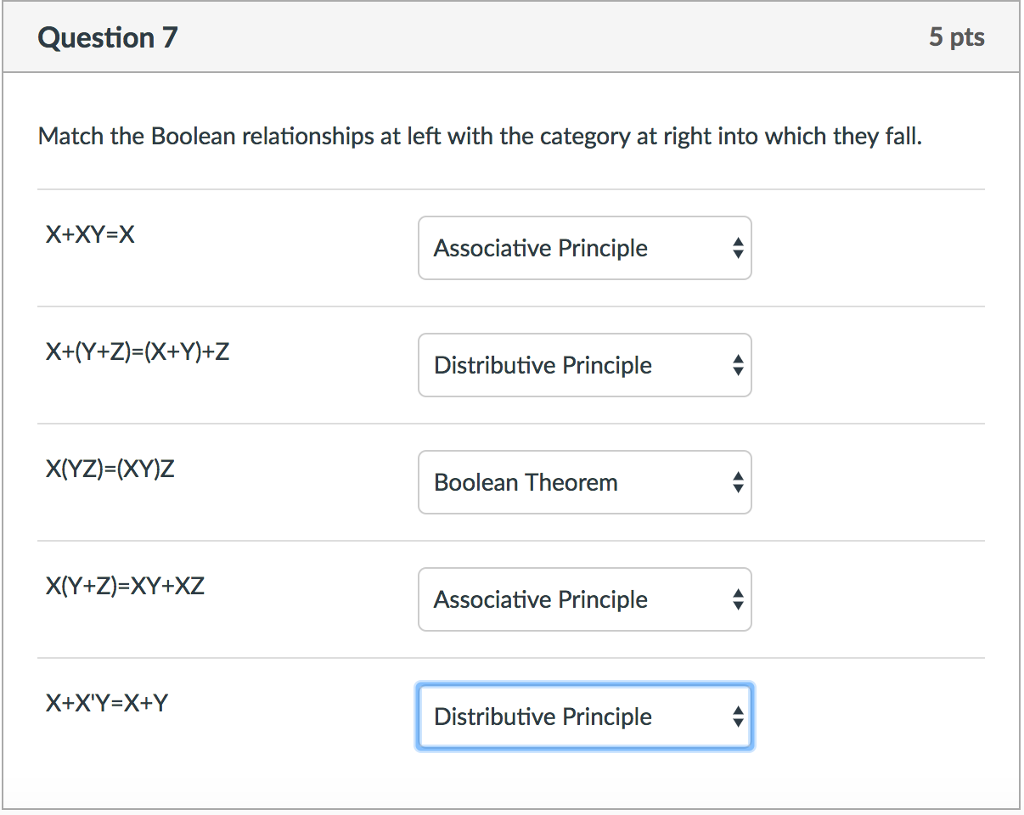
Task: Click the arrow icon beside Associative Principle for X(Y+Z)=XY+XZ
Action: [x=737, y=599]
